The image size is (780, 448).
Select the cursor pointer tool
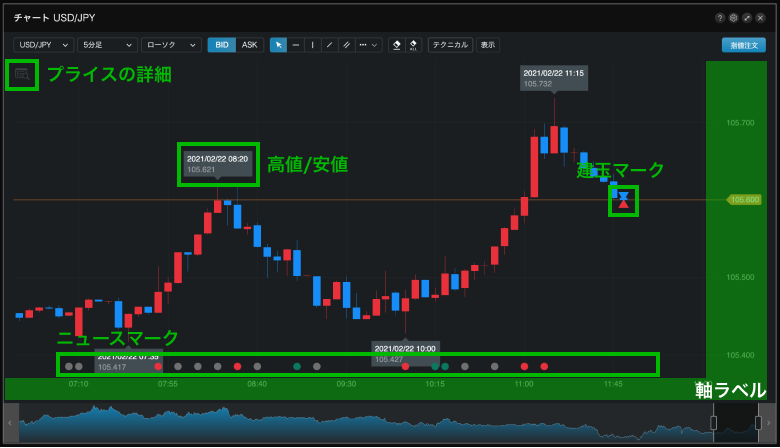[x=279, y=45]
